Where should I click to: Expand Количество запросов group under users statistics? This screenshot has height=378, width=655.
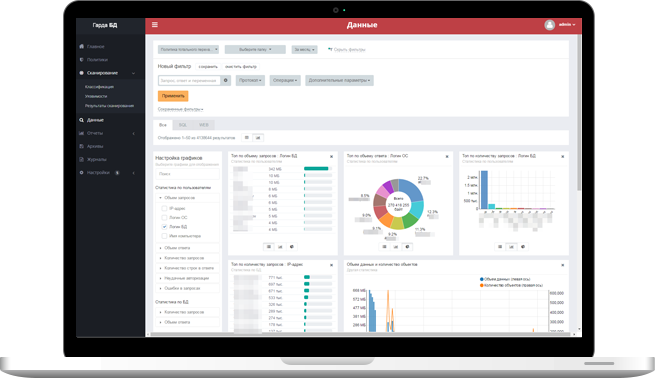point(187,258)
